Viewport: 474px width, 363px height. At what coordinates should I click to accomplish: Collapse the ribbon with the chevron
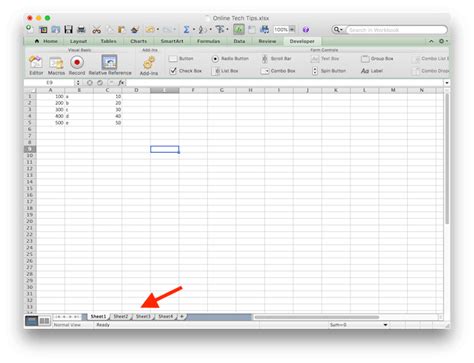tap(431, 41)
